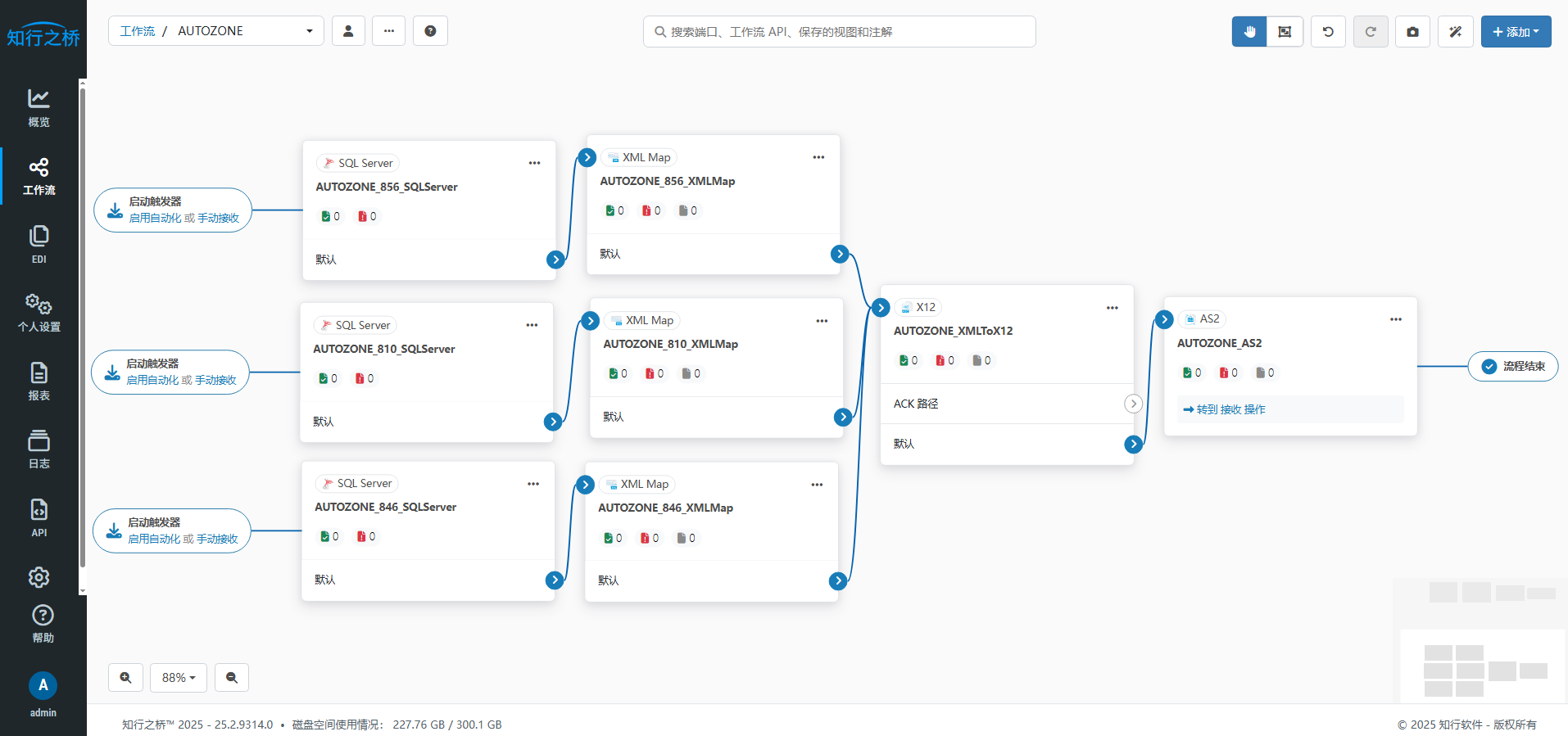Click the undo button
Image resolution: width=1568 pixels, height=736 pixels.
coord(1328,32)
